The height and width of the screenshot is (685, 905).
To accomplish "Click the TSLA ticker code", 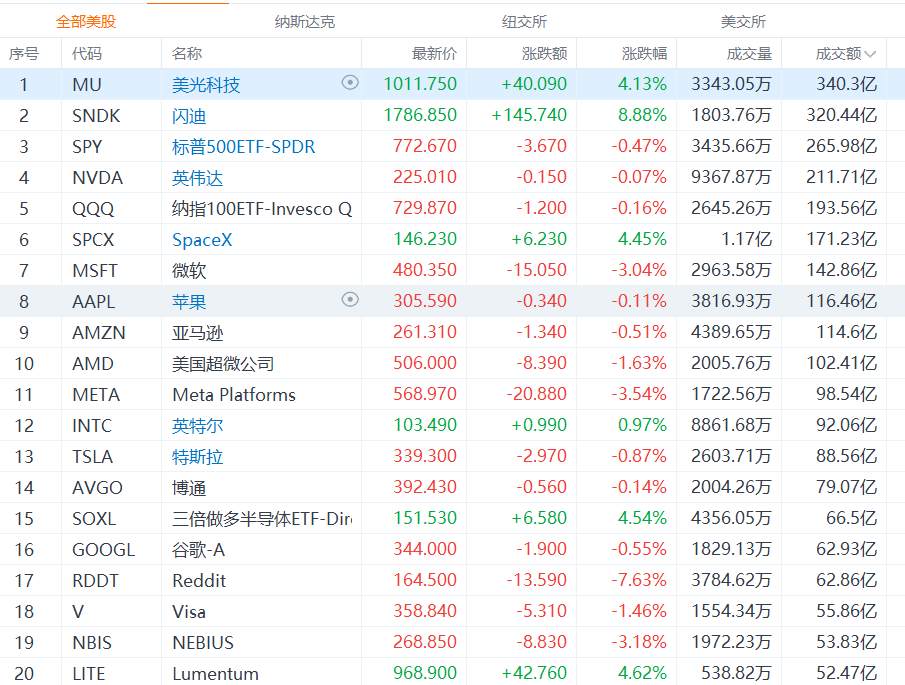I will point(92,456).
